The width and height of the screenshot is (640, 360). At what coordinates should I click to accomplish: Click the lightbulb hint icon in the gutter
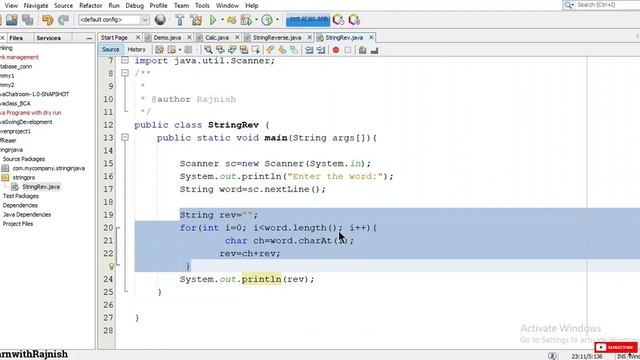click(x=111, y=267)
